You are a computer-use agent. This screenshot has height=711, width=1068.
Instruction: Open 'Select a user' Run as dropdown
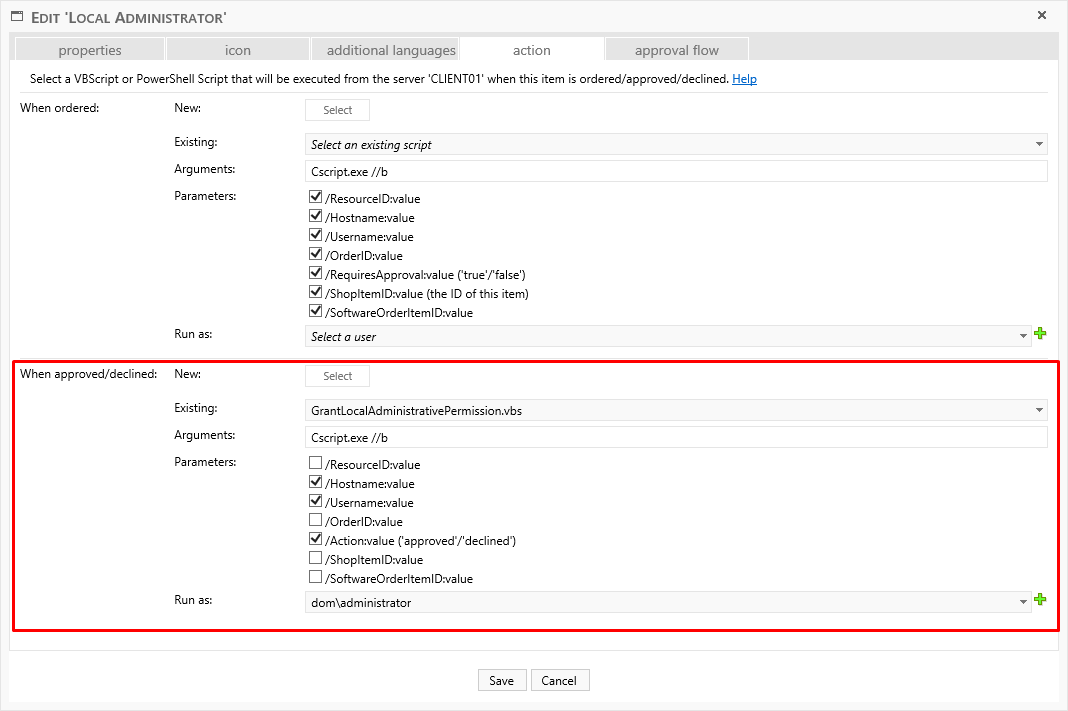point(667,337)
